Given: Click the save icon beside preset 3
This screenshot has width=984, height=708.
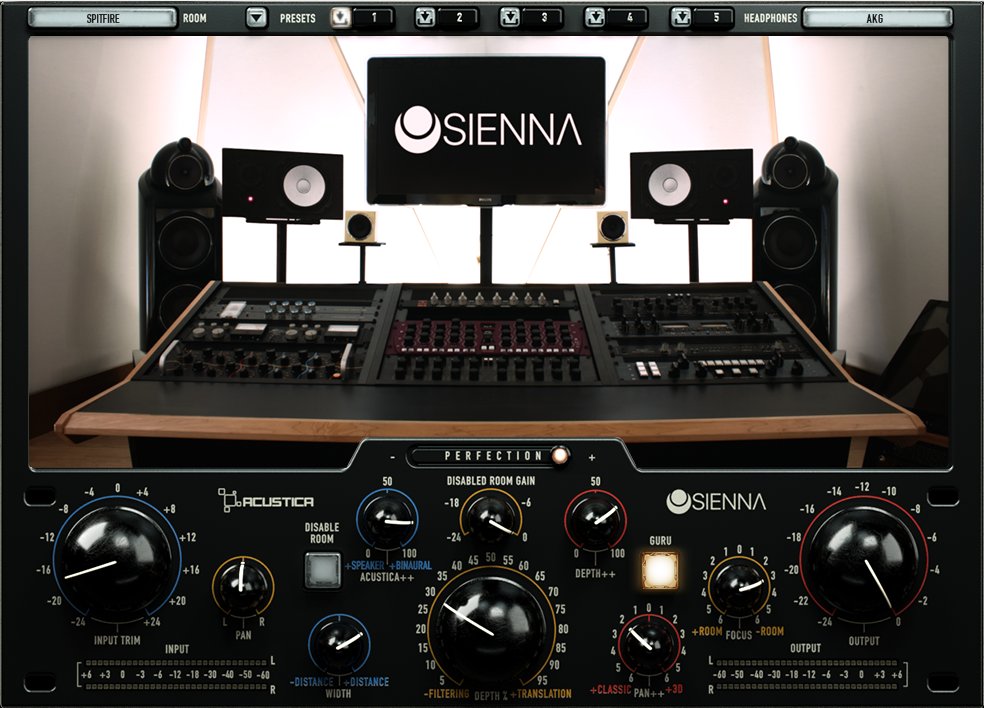Looking at the screenshot, I should pyautogui.click(x=510, y=18).
